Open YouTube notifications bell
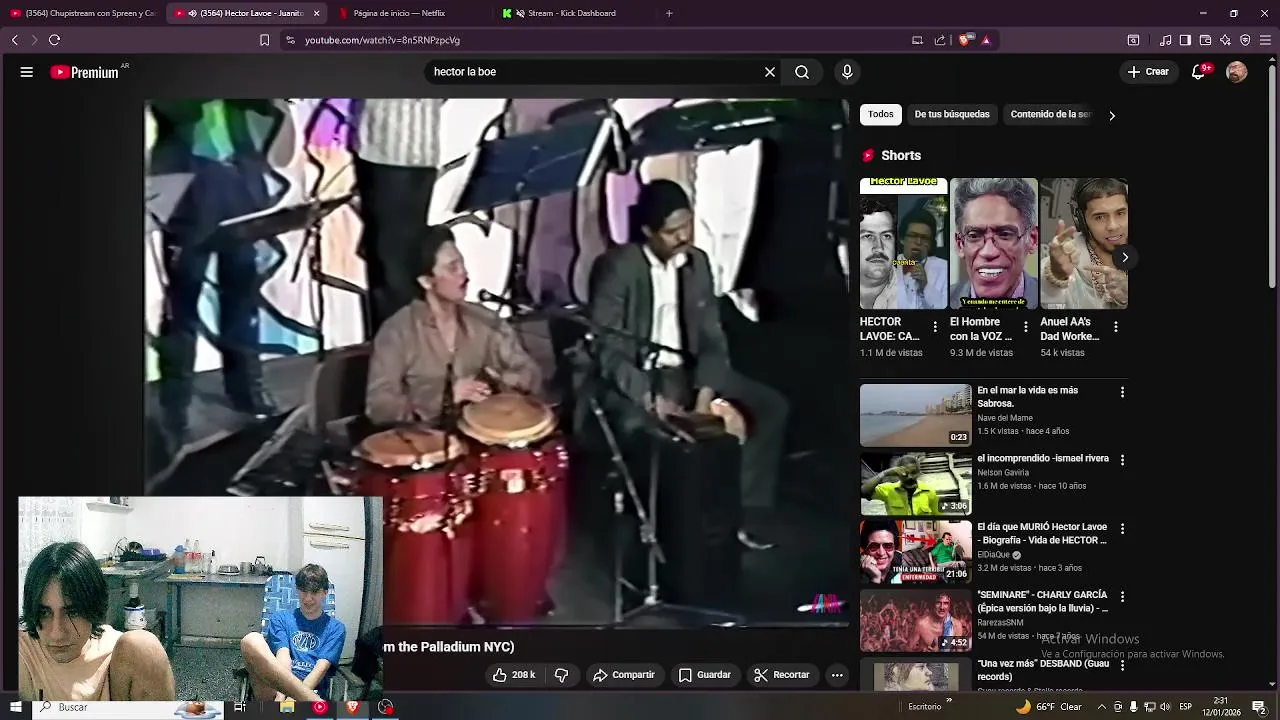Image resolution: width=1280 pixels, height=720 pixels. [1199, 72]
